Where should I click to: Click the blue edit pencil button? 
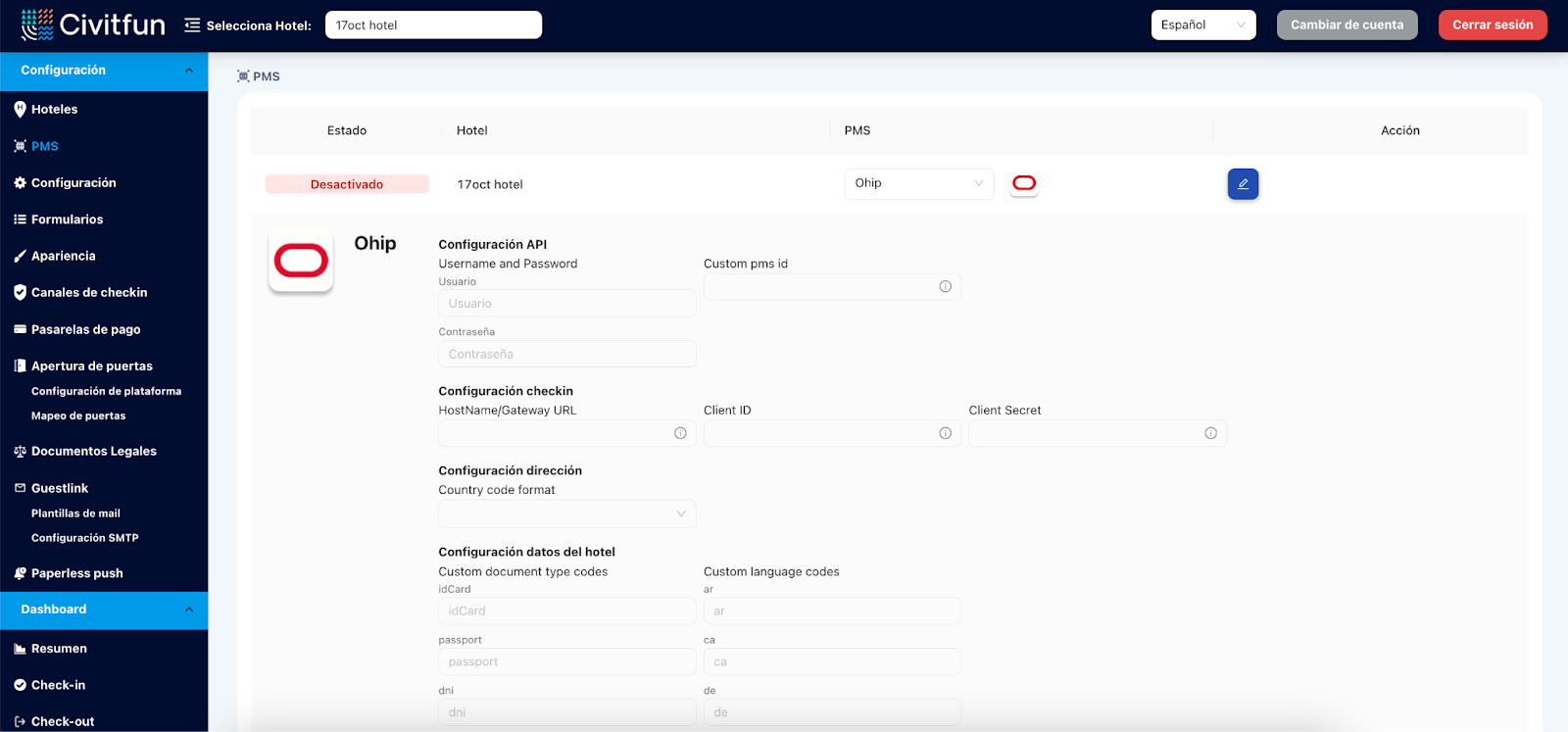1243,184
